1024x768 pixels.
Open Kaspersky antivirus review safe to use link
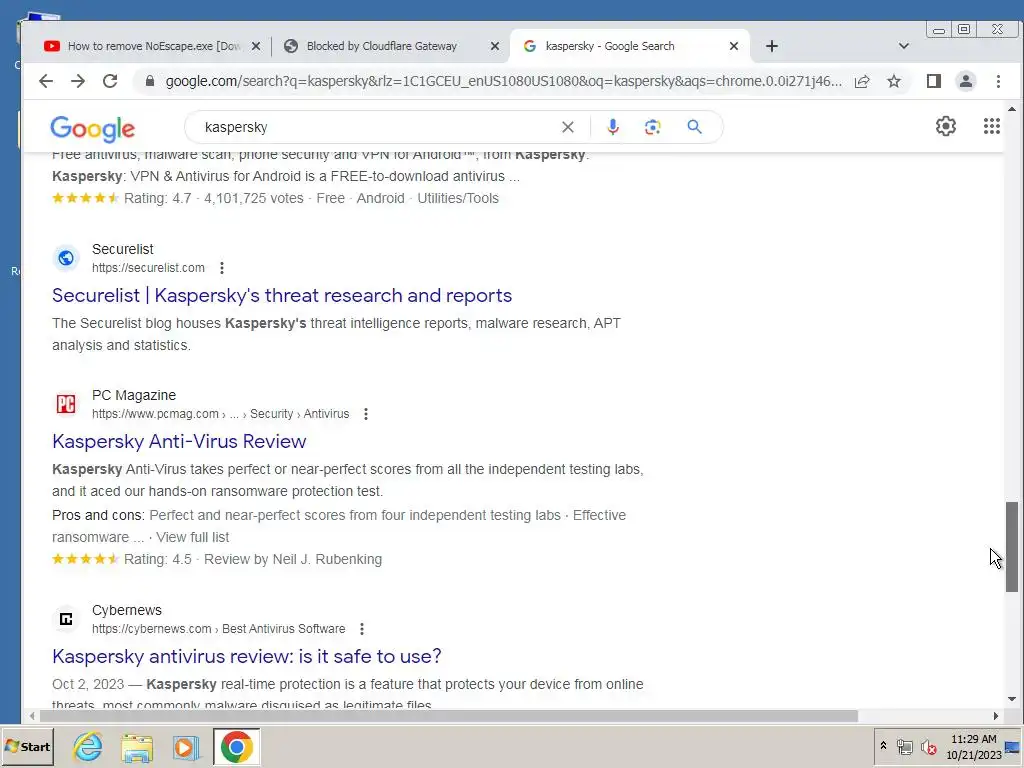pos(247,656)
